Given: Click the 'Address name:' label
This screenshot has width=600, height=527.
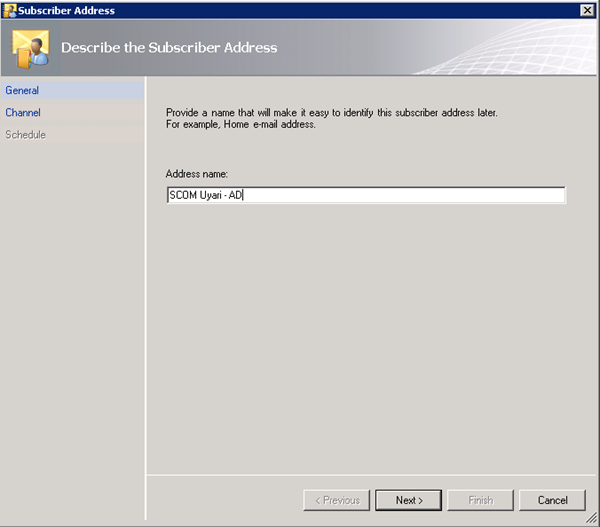Looking at the screenshot, I should (x=197, y=174).
